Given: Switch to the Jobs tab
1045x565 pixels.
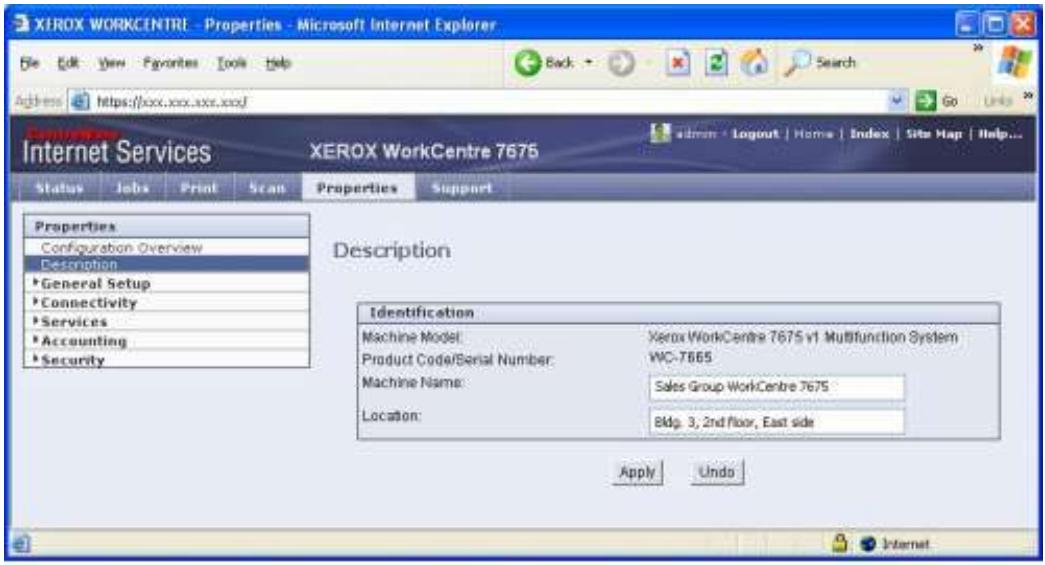Looking at the screenshot, I should pyautogui.click(x=132, y=188).
